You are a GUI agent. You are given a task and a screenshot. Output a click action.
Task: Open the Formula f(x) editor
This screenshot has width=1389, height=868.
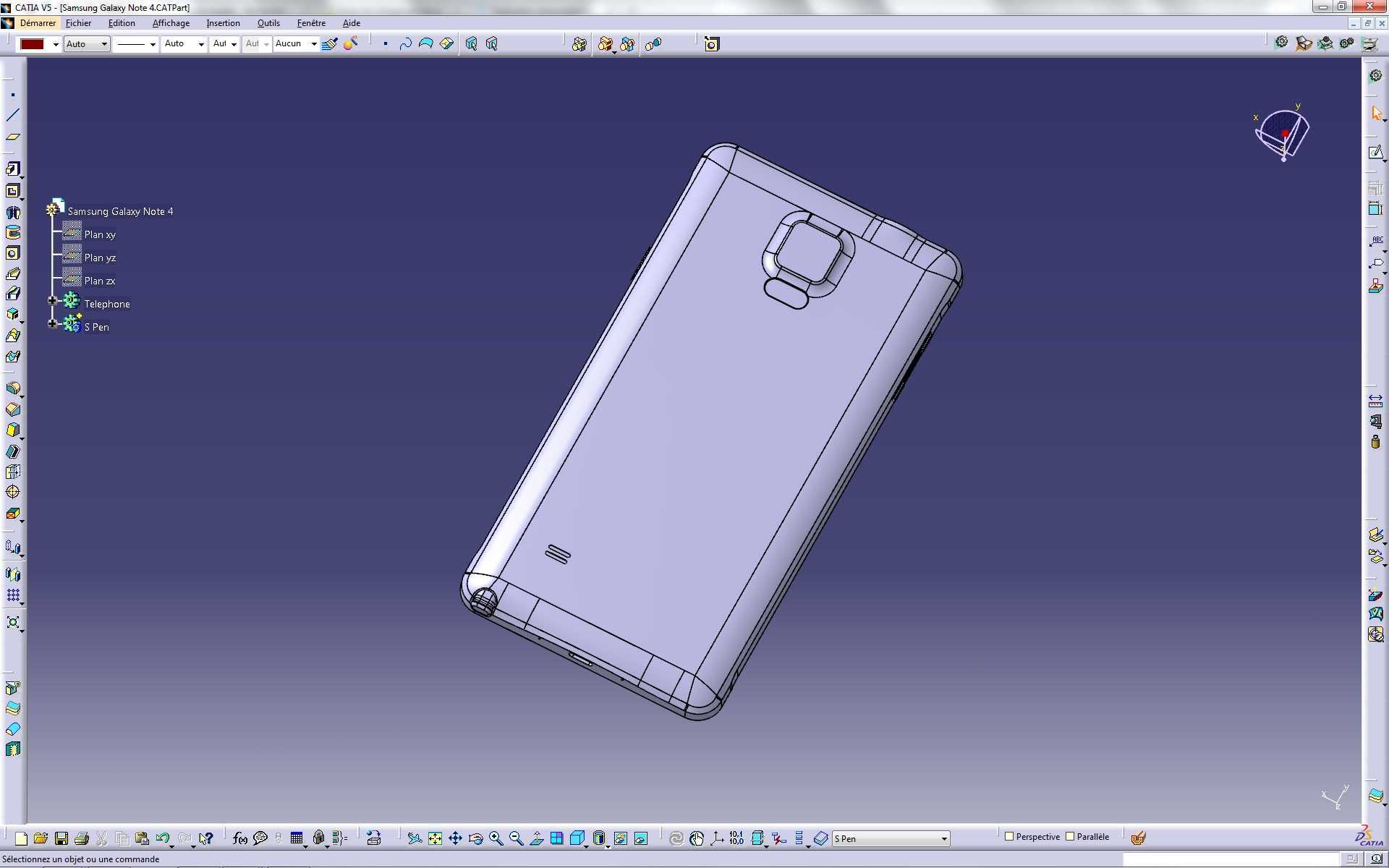(240, 838)
